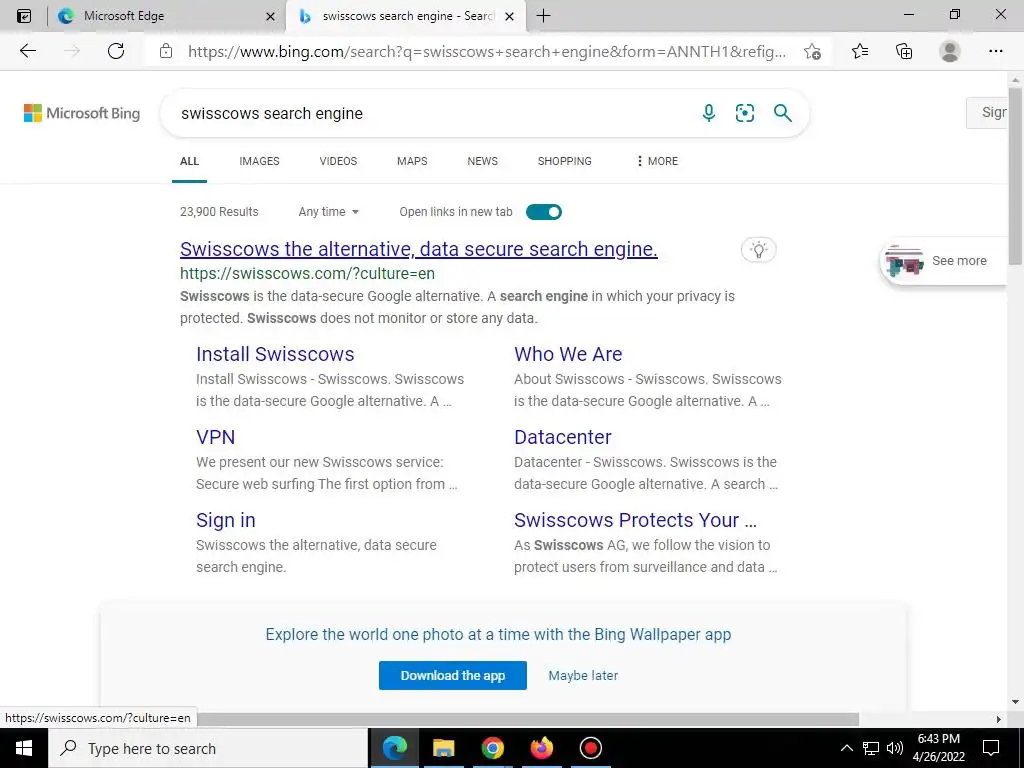Switch to the NEWS tab
Image resolution: width=1024 pixels, height=768 pixels.
tap(483, 161)
